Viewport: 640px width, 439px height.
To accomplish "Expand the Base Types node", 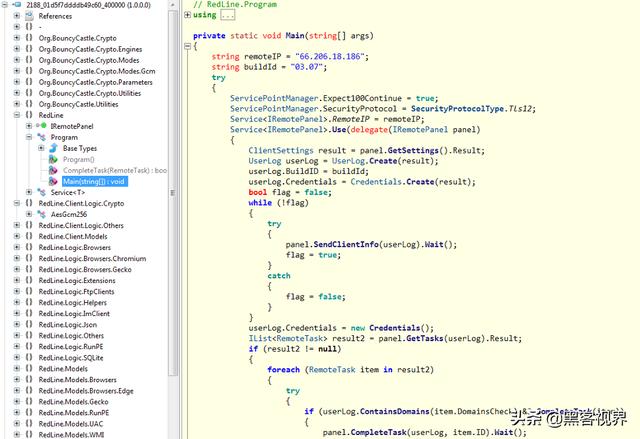I will 40,148.
